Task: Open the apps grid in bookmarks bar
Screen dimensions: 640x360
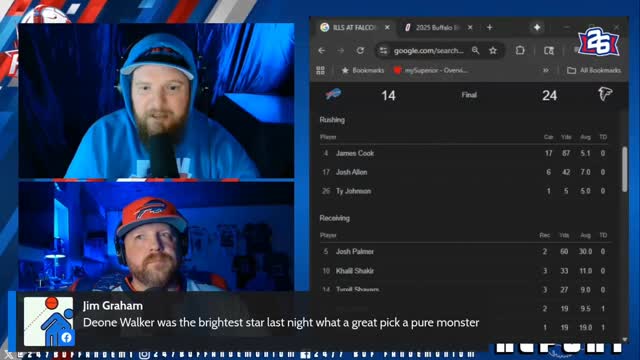Action: coord(320,71)
